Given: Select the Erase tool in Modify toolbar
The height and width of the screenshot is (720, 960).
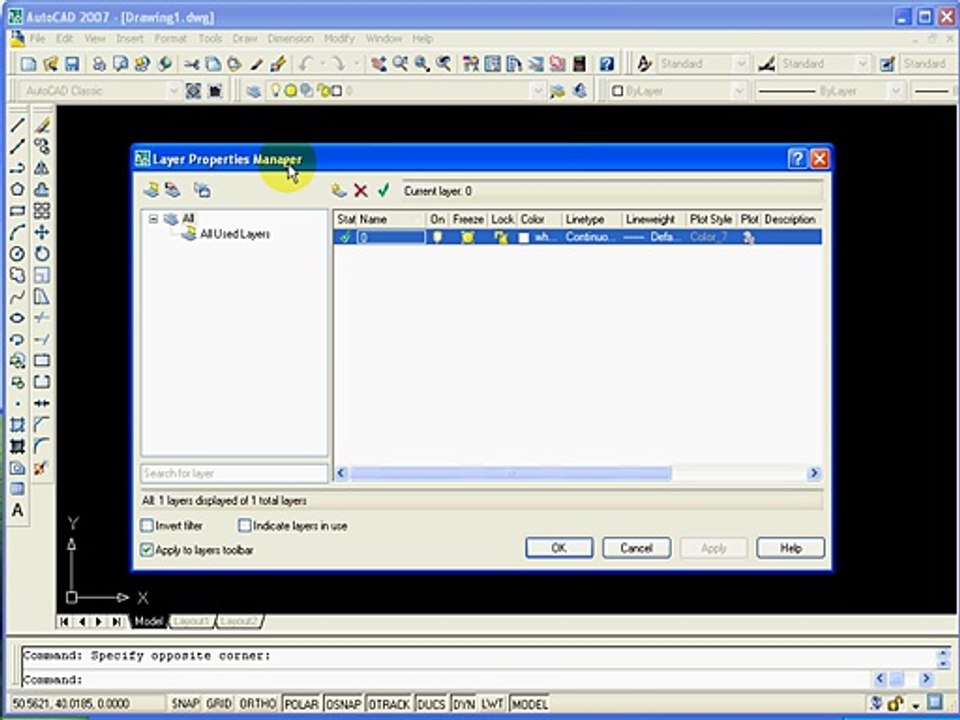Looking at the screenshot, I should (42, 125).
